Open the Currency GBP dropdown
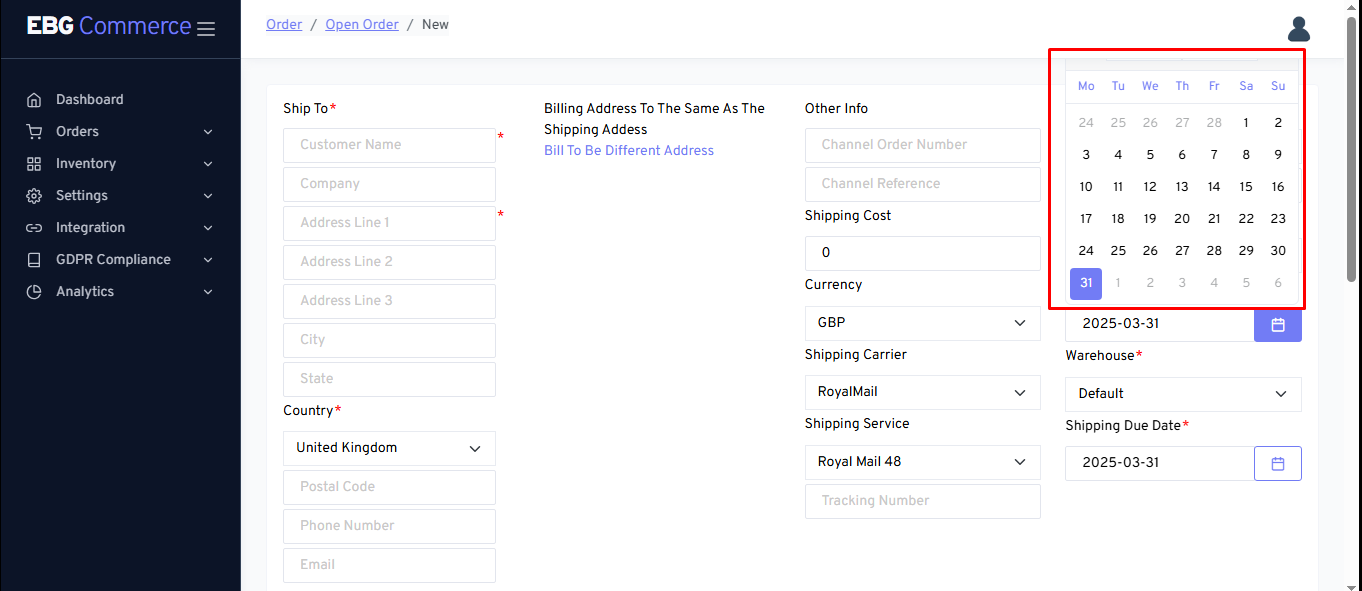 point(921,323)
